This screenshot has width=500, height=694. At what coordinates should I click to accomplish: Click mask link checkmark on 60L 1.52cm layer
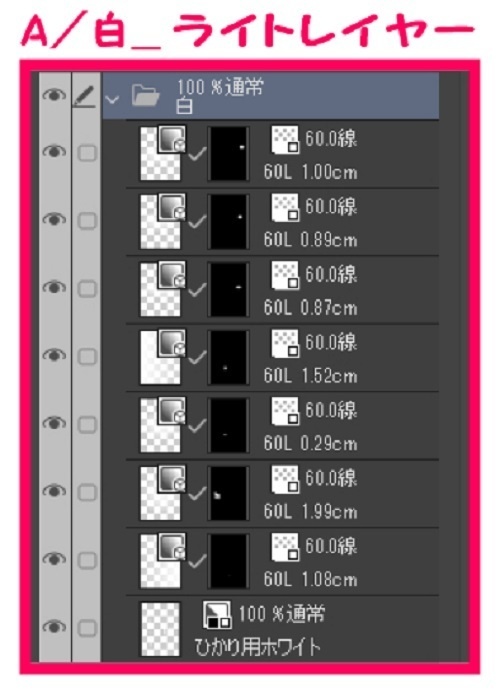pos(197,357)
